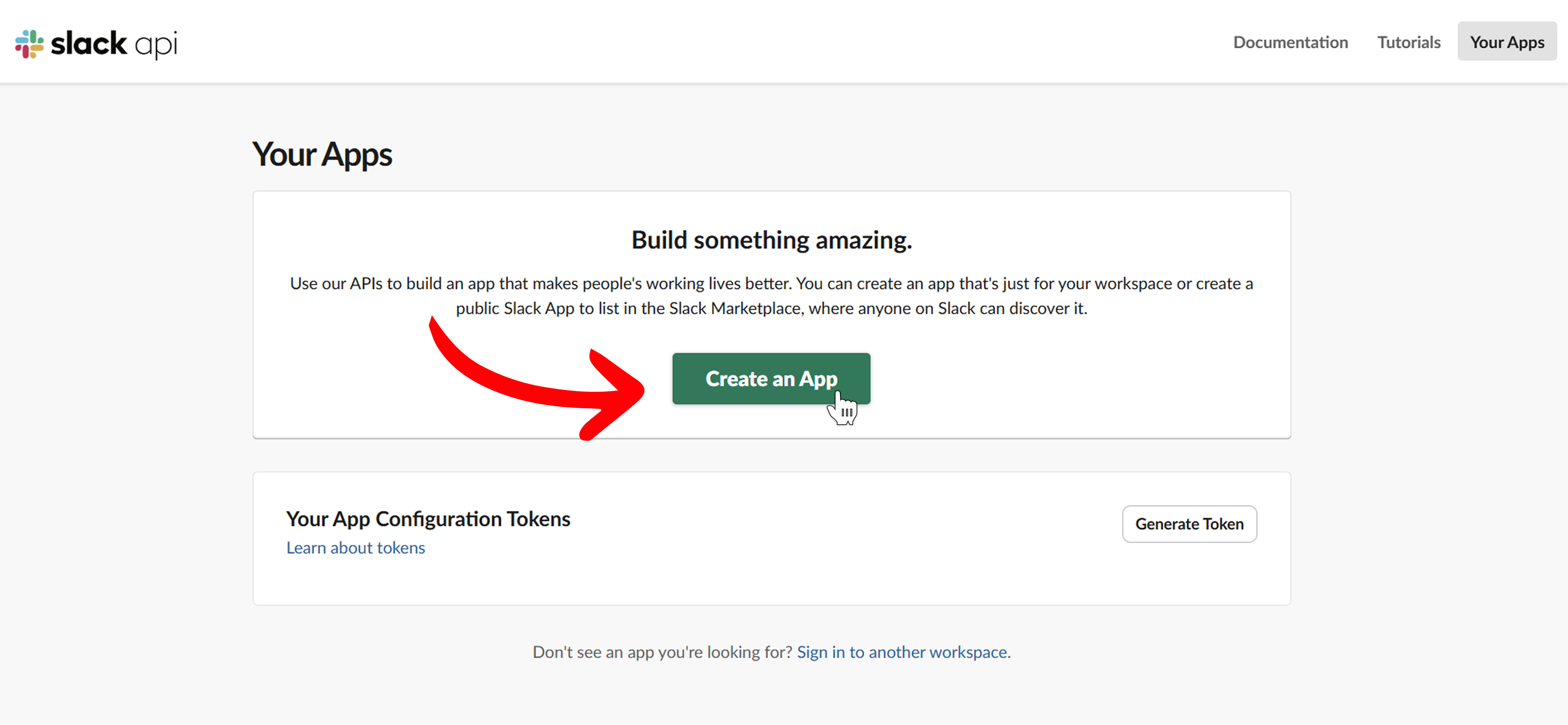Follow the Sign in to another workspace link
Viewport: 1568px width, 725px height.
902,652
